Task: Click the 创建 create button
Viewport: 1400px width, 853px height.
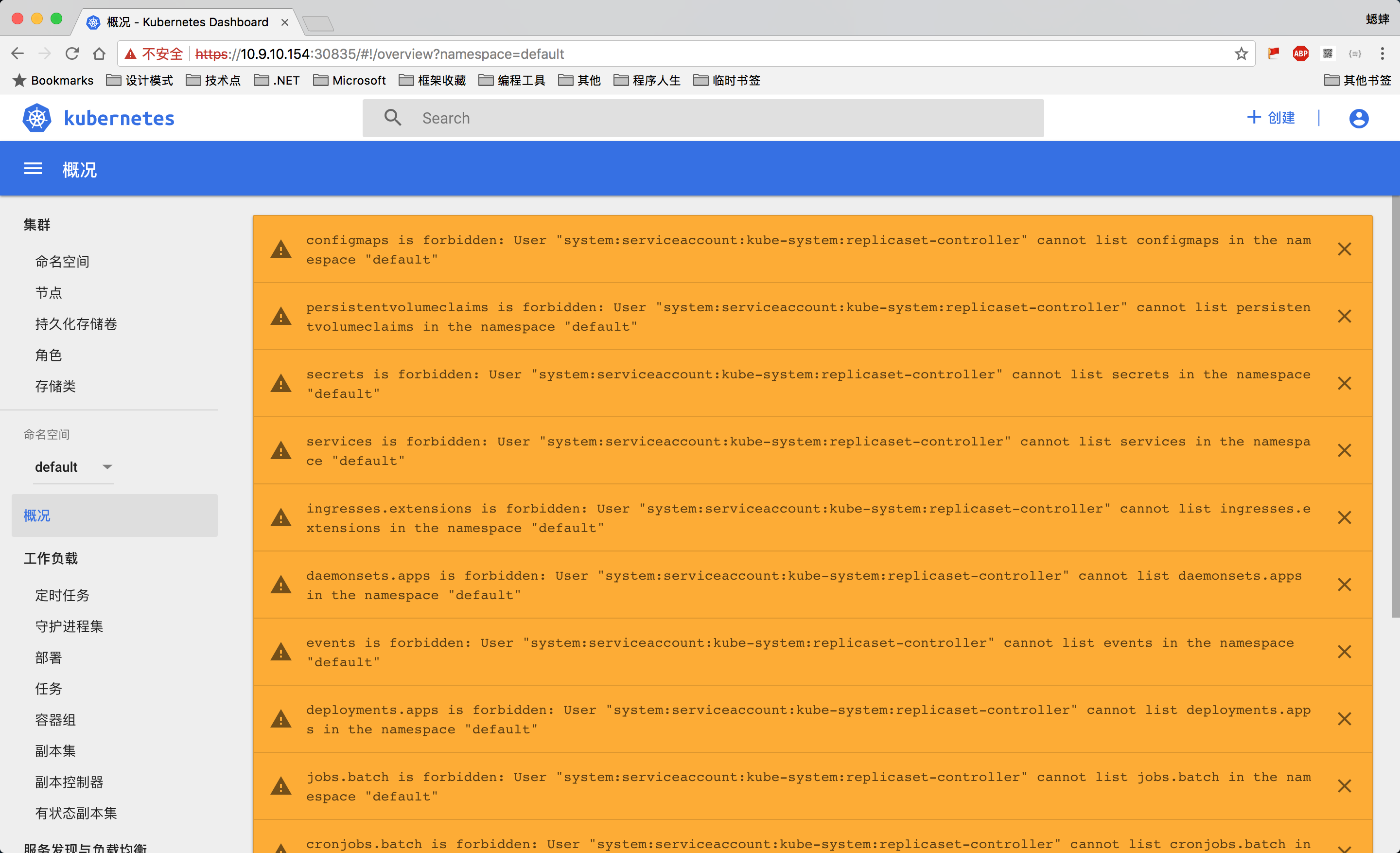Action: (x=1271, y=118)
